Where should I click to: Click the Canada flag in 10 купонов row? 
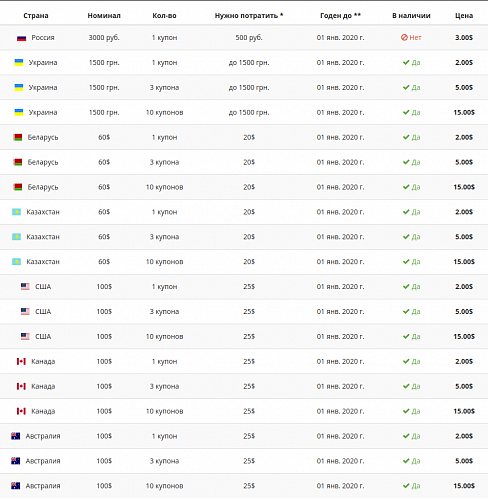pos(21,411)
